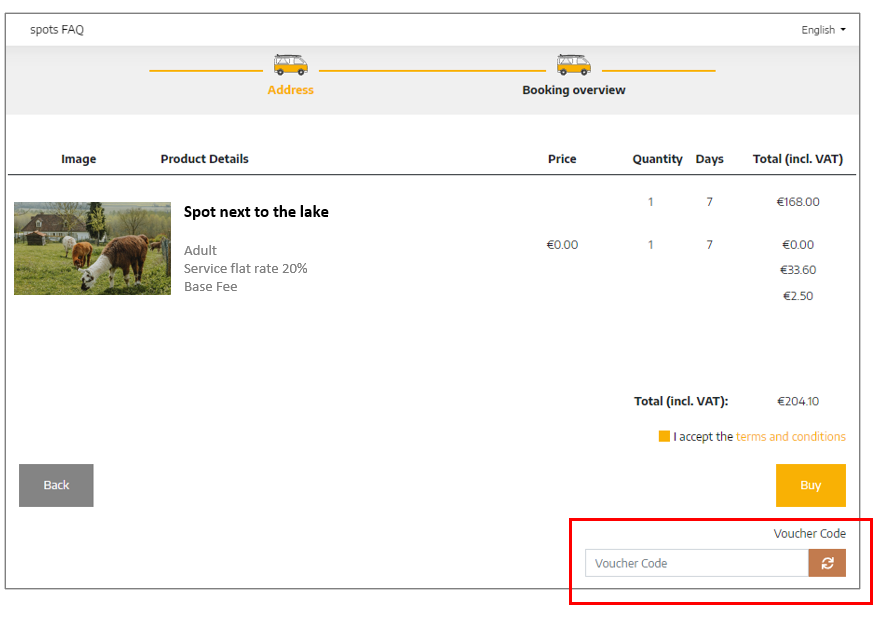Image resolution: width=885 pixels, height=625 pixels.
Task: Click the Quantity column header
Action: [x=658, y=159]
